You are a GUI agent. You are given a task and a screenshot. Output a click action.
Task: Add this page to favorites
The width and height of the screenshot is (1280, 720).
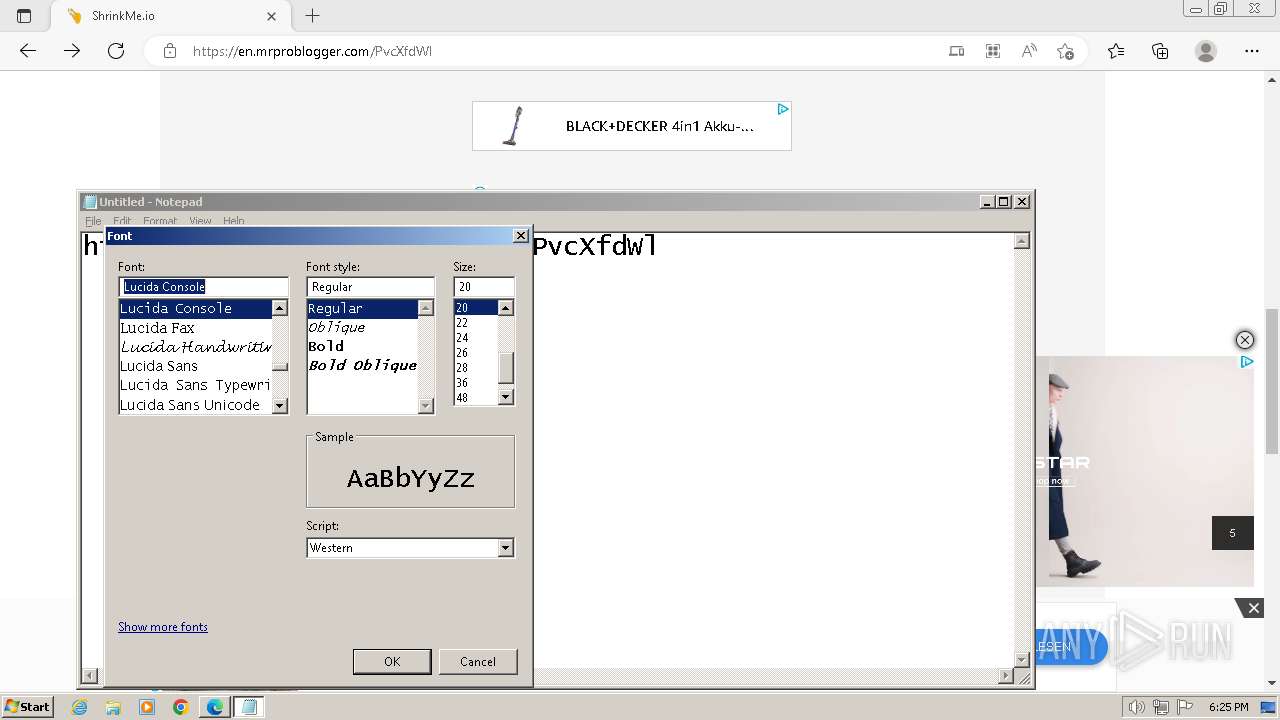(x=1065, y=51)
